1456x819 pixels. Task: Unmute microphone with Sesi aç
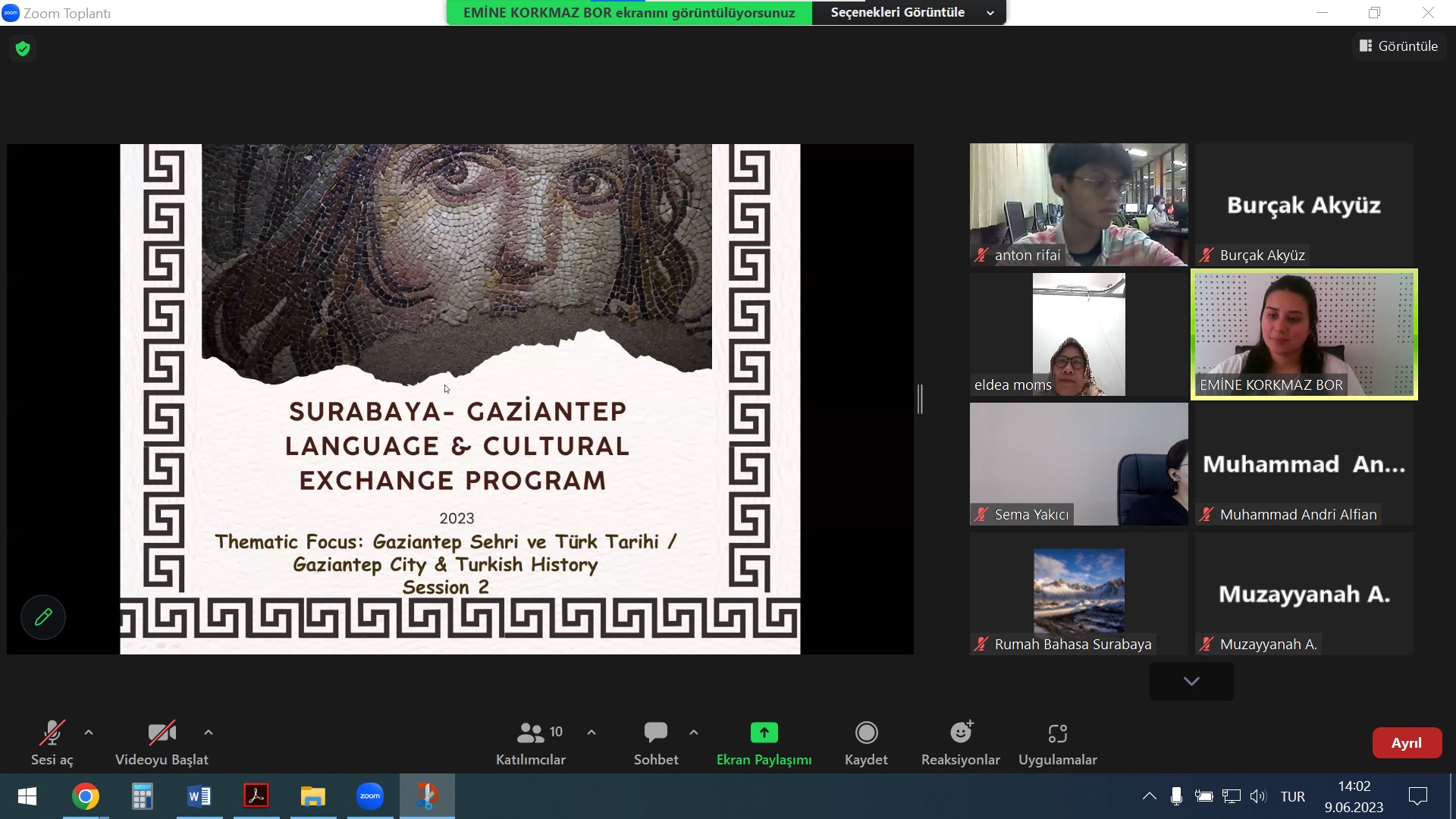tap(52, 742)
